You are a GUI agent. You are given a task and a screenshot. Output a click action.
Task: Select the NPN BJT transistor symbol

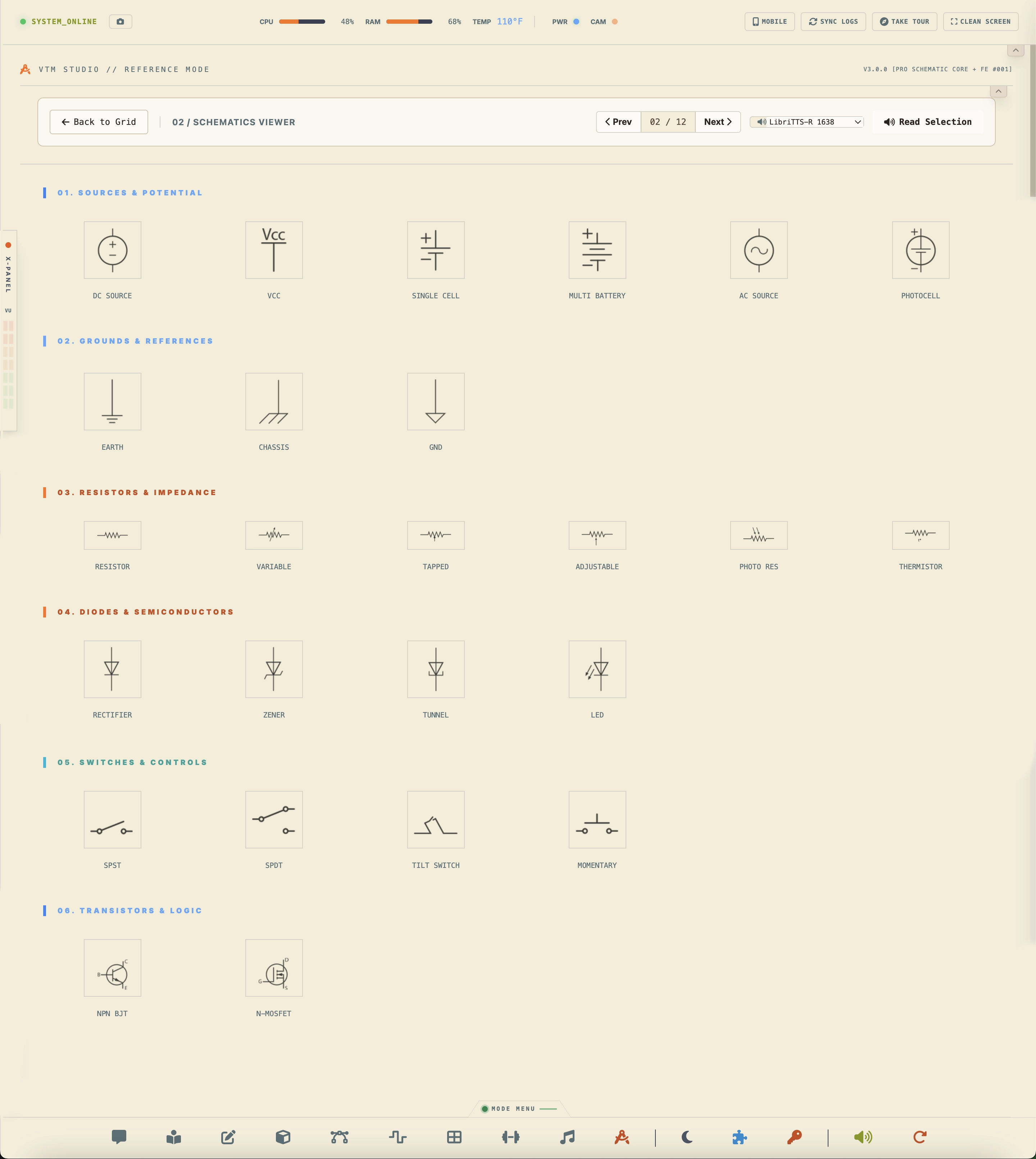pyautogui.click(x=112, y=968)
